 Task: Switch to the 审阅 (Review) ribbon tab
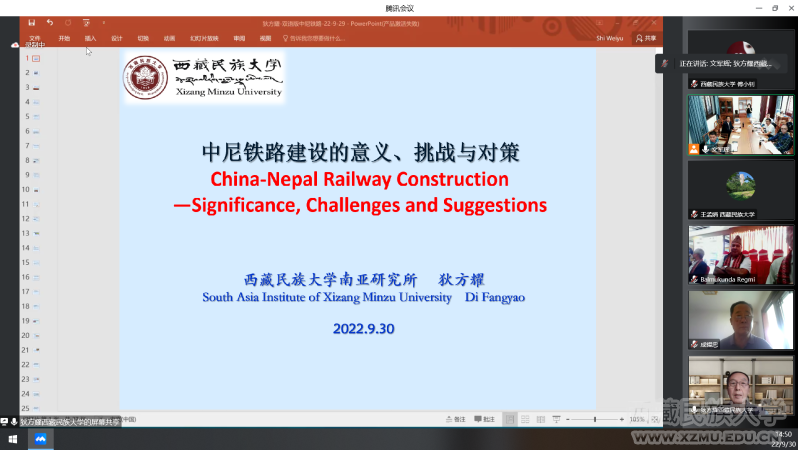pos(239,38)
